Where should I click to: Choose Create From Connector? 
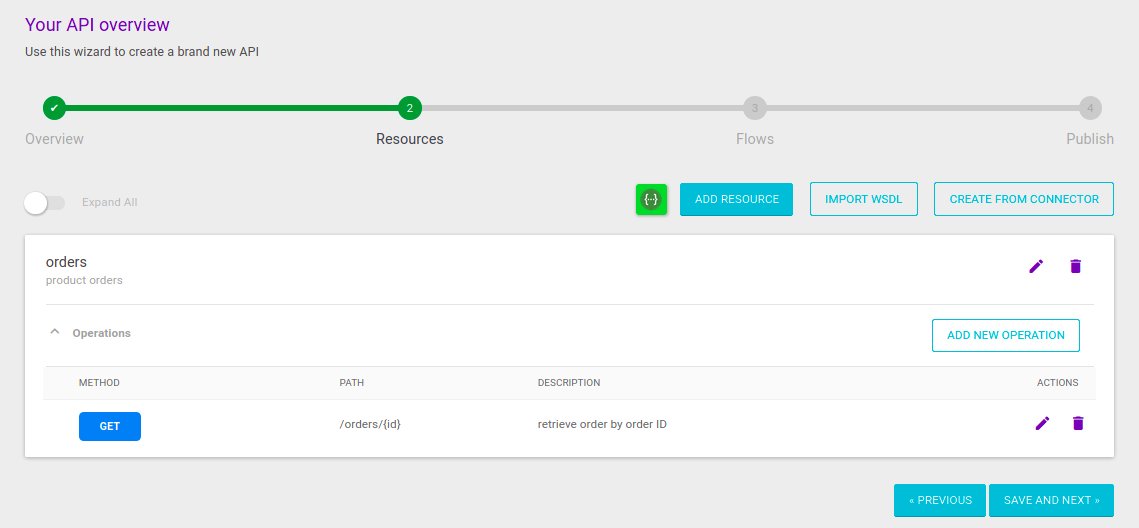pyautogui.click(x=1023, y=200)
